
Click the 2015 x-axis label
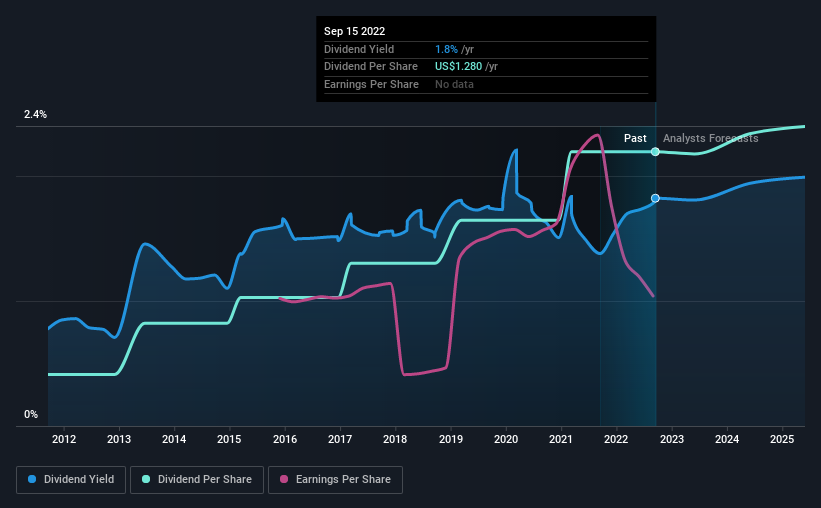coord(229,439)
